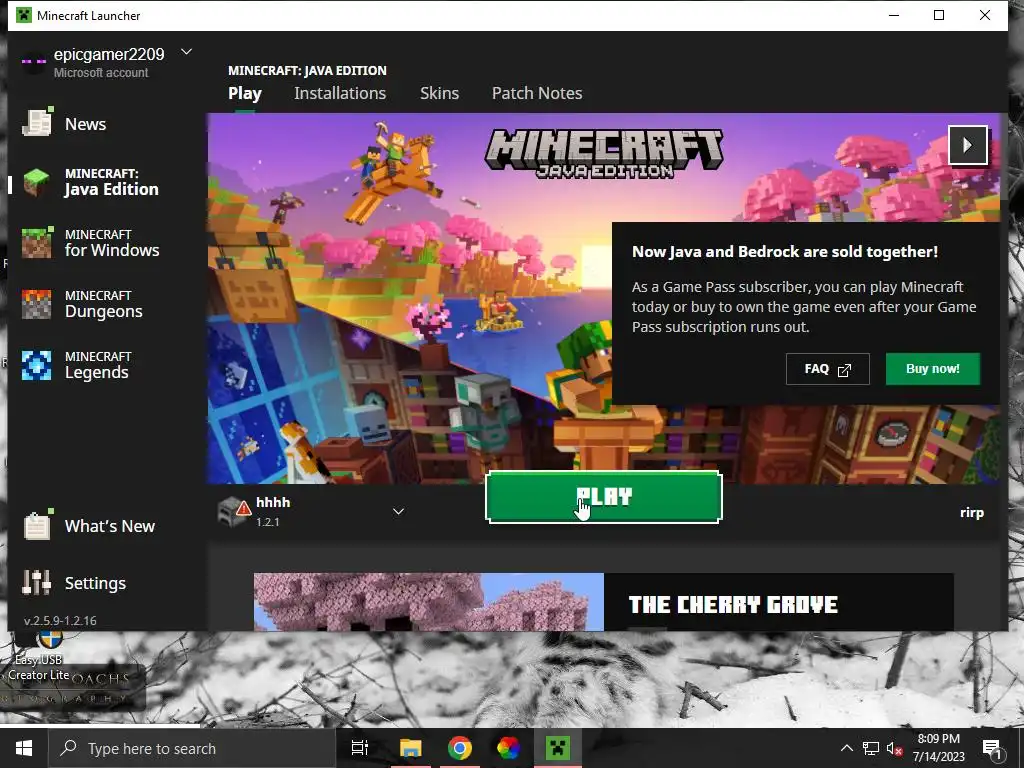Open What's New clipboard icon
Viewport: 1024px width, 768px height.
coord(37,525)
